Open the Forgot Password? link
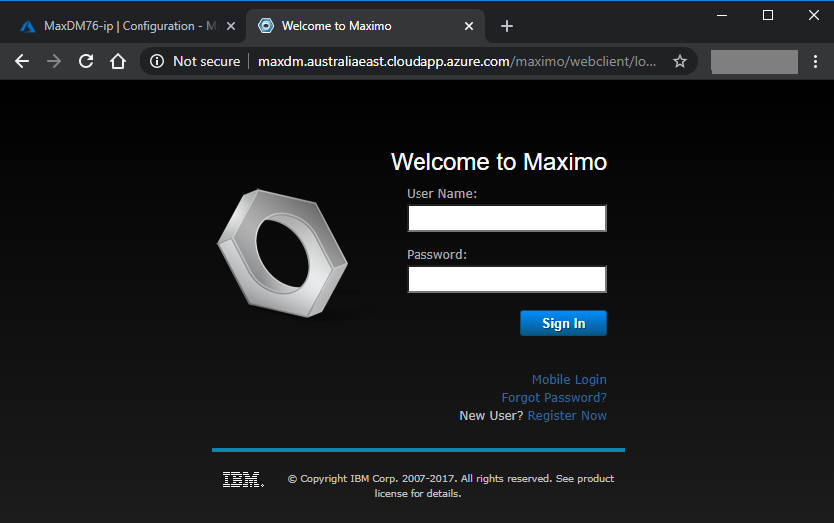 (554, 397)
